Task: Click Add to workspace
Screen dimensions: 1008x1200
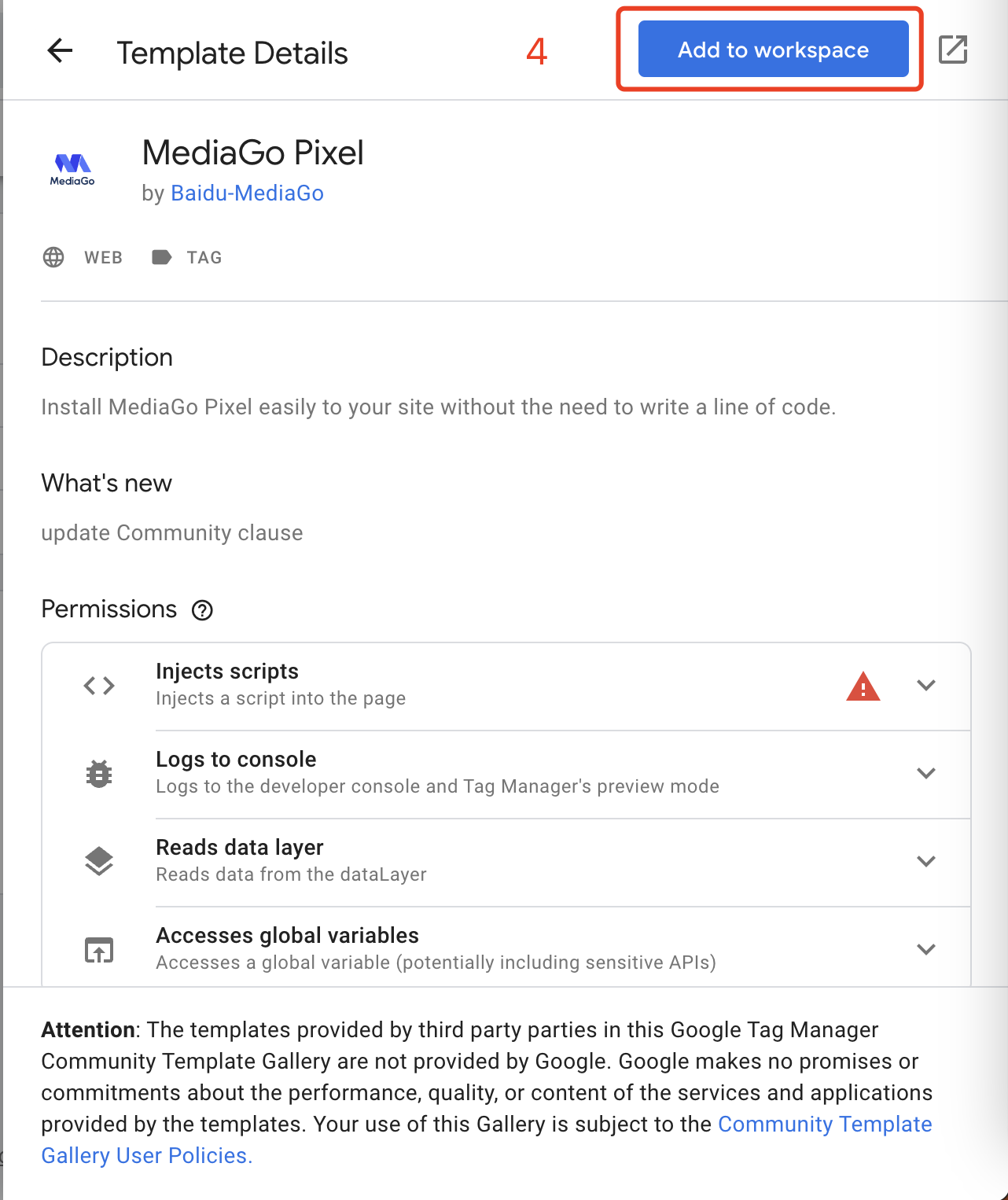Action: 772,49
